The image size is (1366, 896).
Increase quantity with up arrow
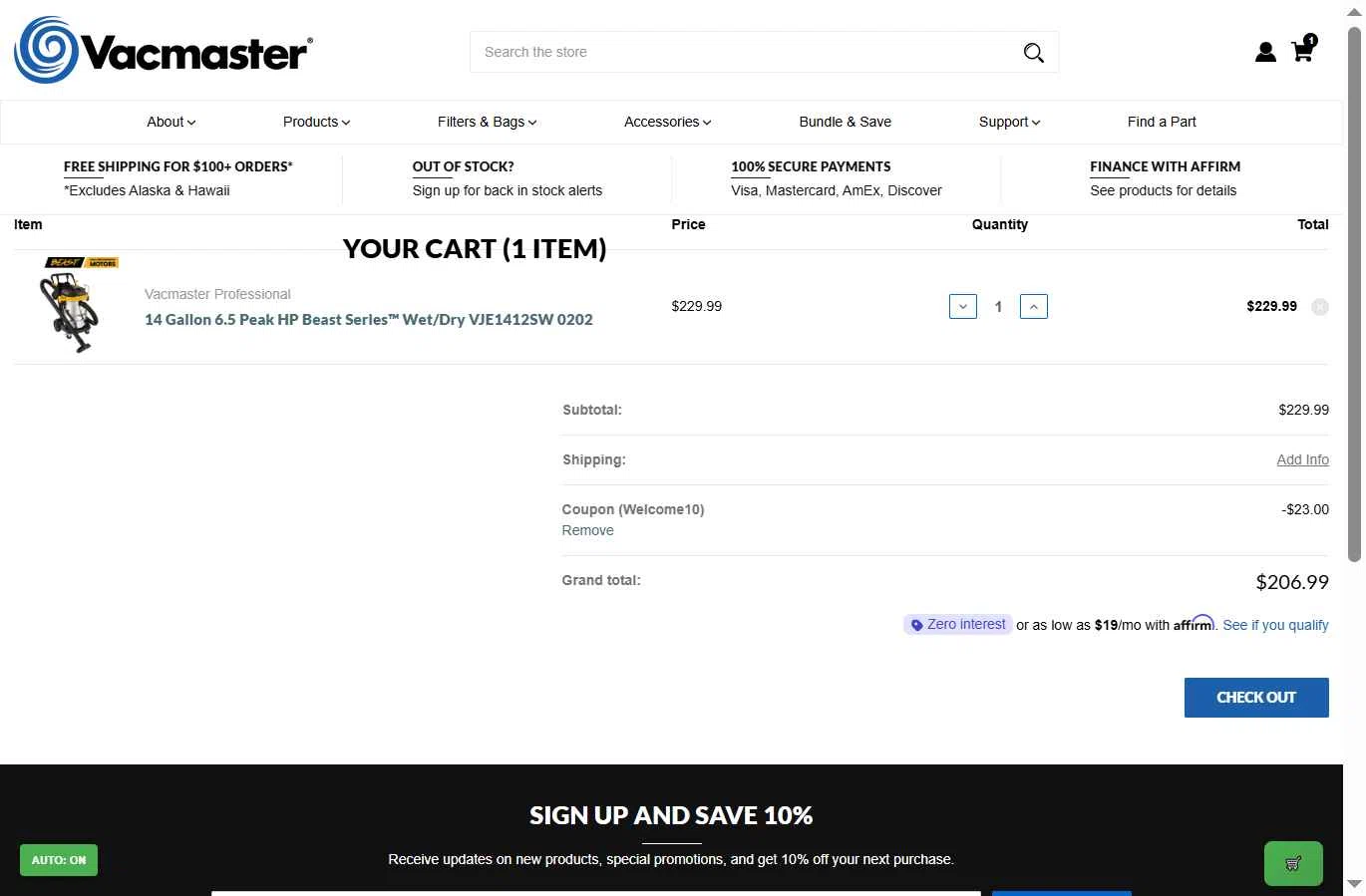tap(1034, 307)
